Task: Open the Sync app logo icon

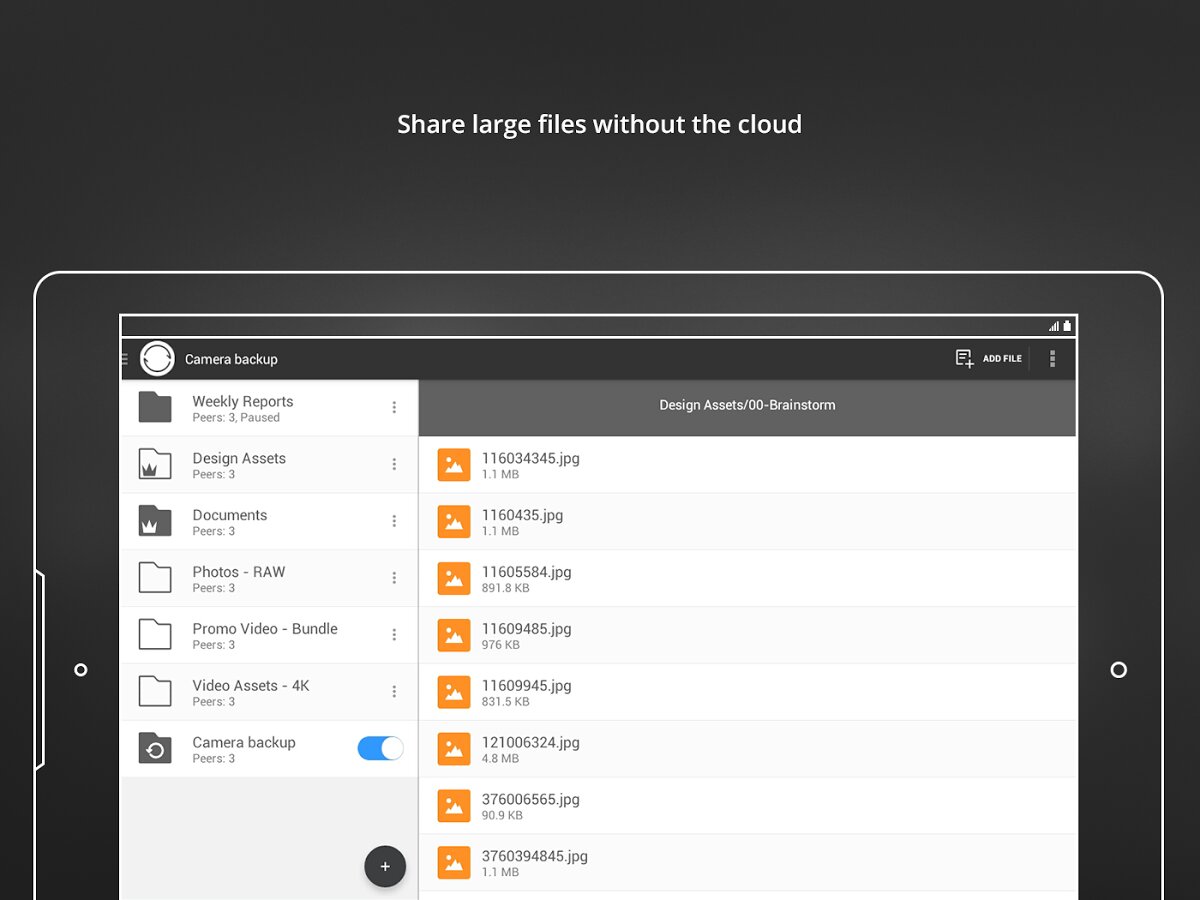Action: 157,358
